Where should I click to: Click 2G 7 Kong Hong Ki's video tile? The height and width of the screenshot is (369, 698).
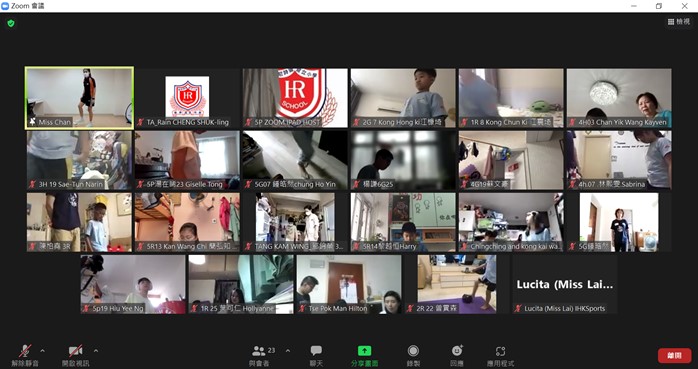click(x=403, y=98)
